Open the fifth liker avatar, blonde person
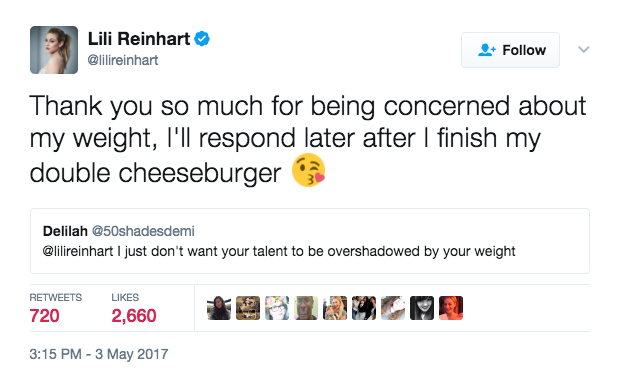621x376 pixels. click(335, 308)
